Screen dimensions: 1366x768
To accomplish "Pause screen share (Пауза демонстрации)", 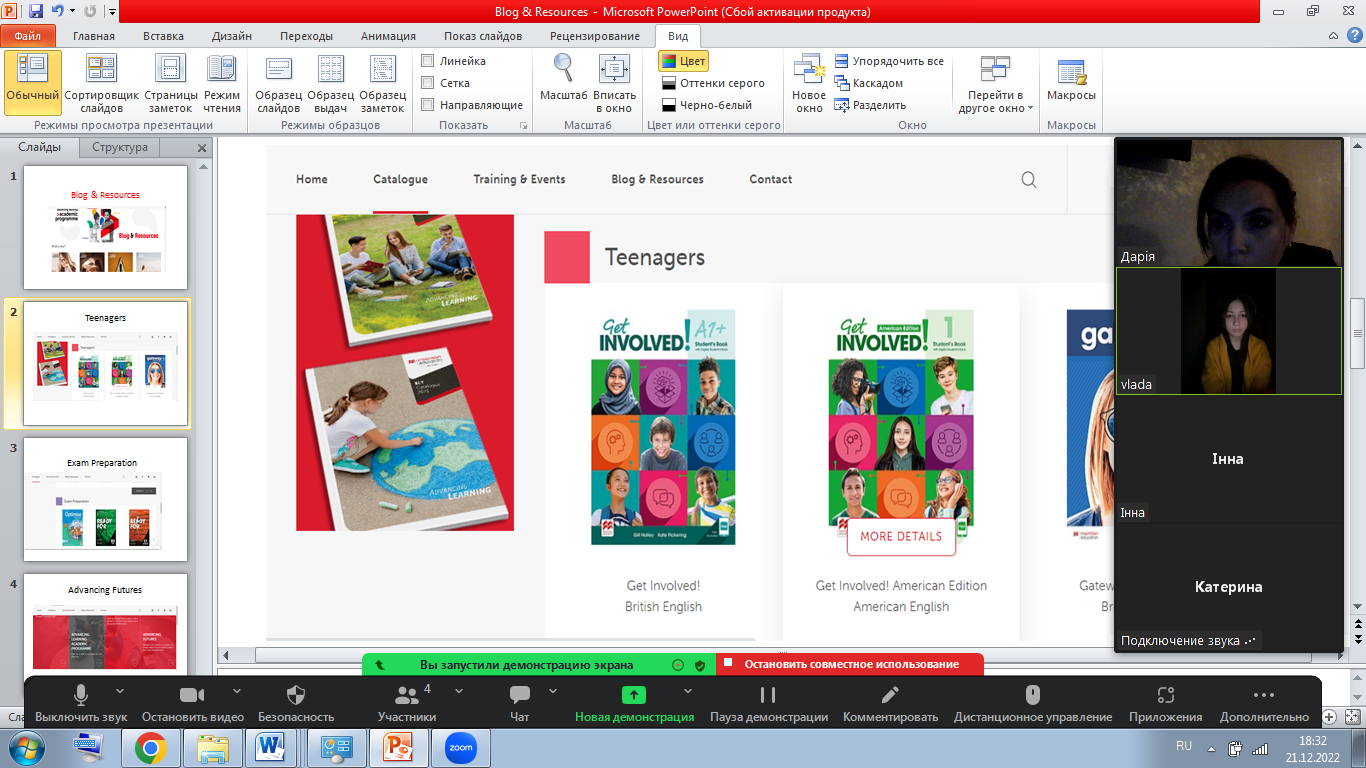I will point(768,705).
